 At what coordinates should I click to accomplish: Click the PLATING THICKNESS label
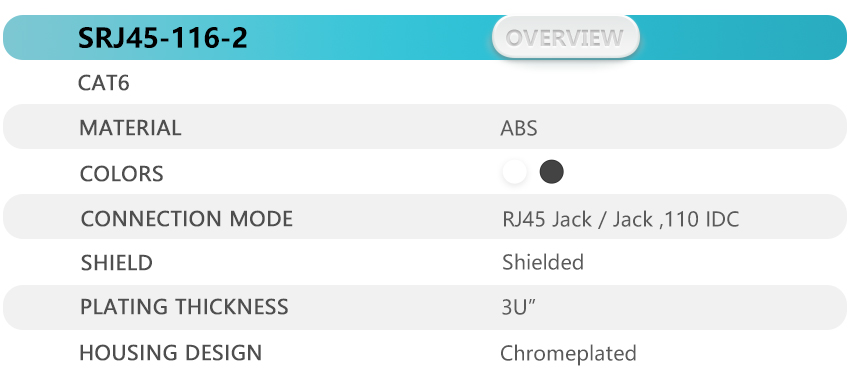pos(184,307)
